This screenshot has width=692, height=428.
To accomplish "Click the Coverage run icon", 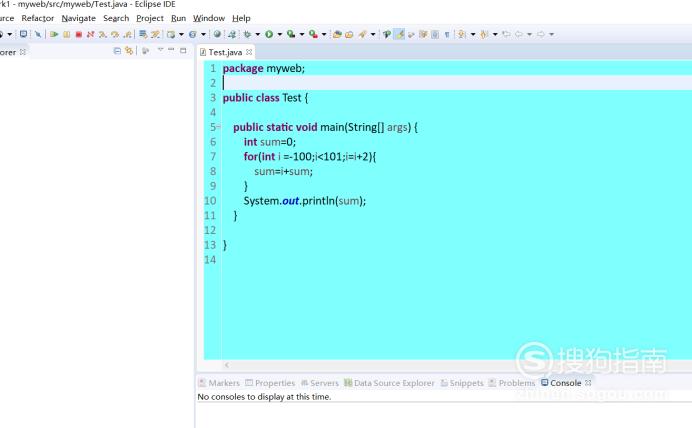I will (x=291, y=34).
